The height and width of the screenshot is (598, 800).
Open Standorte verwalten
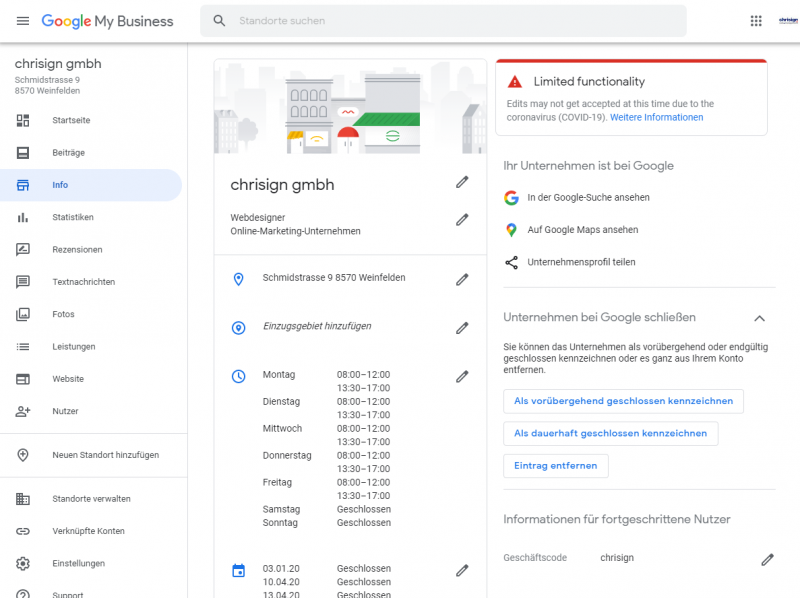(91, 499)
